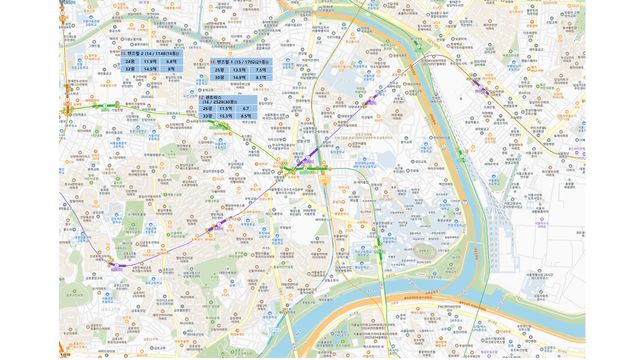Click the 6.8억 cell in 텐즈힐 2 table
Image resolution: width=640 pixels, height=360 pixels.
pyautogui.click(x=171, y=61)
